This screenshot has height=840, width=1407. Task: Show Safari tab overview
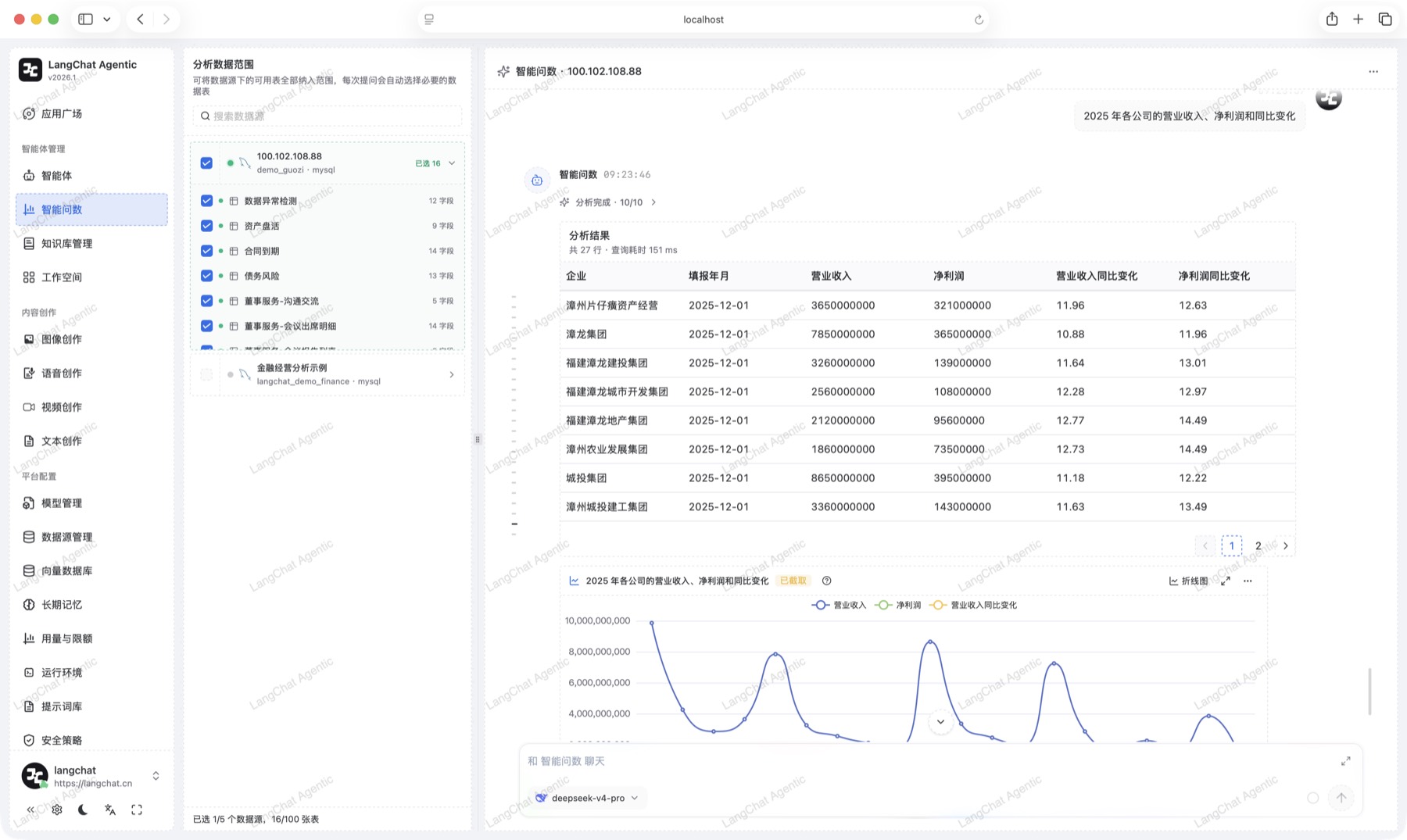[1385, 19]
